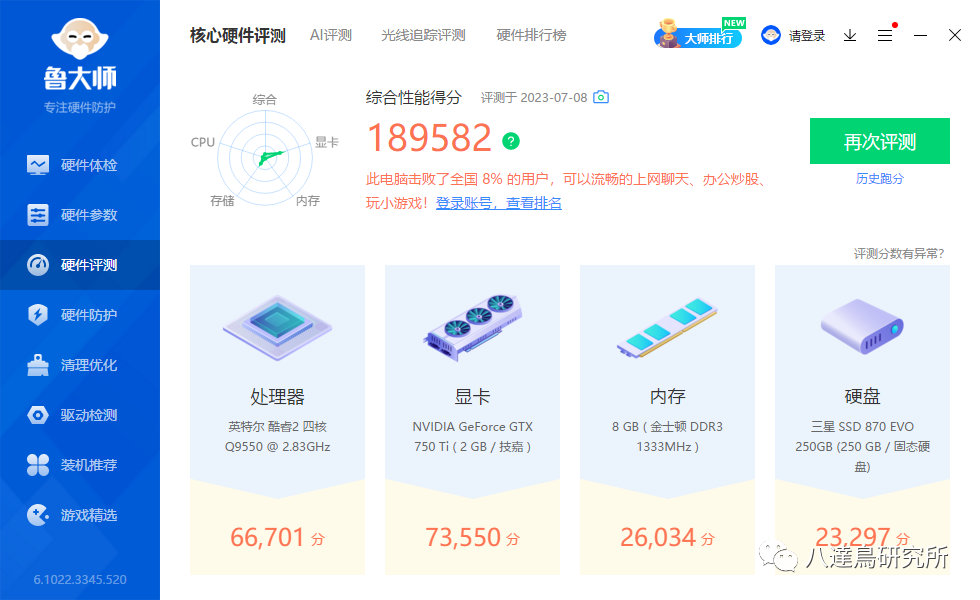Open 游戏精选 in the sidebar

[80, 515]
